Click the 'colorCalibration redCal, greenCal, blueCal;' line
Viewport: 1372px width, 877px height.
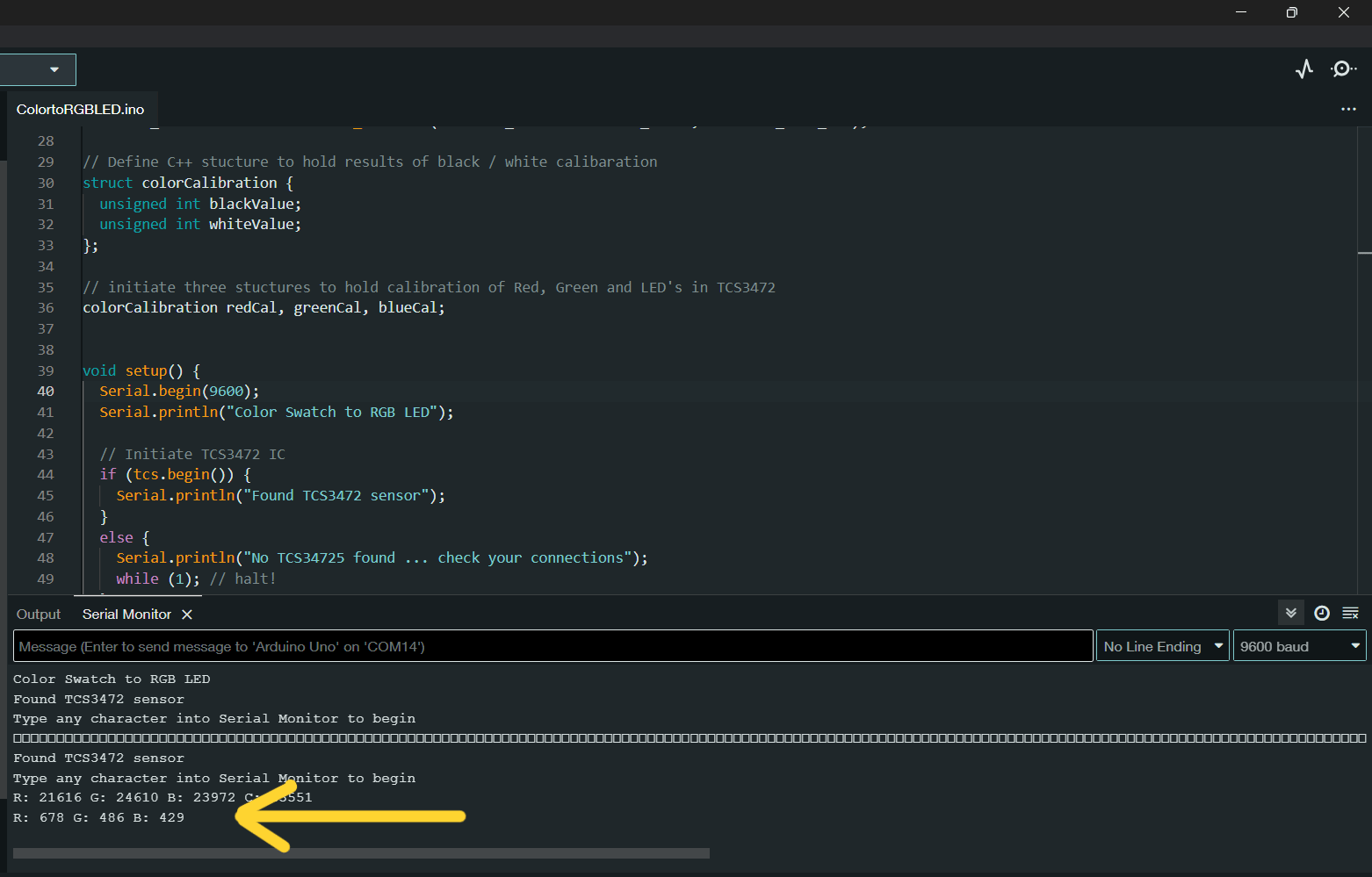tap(264, 308)
